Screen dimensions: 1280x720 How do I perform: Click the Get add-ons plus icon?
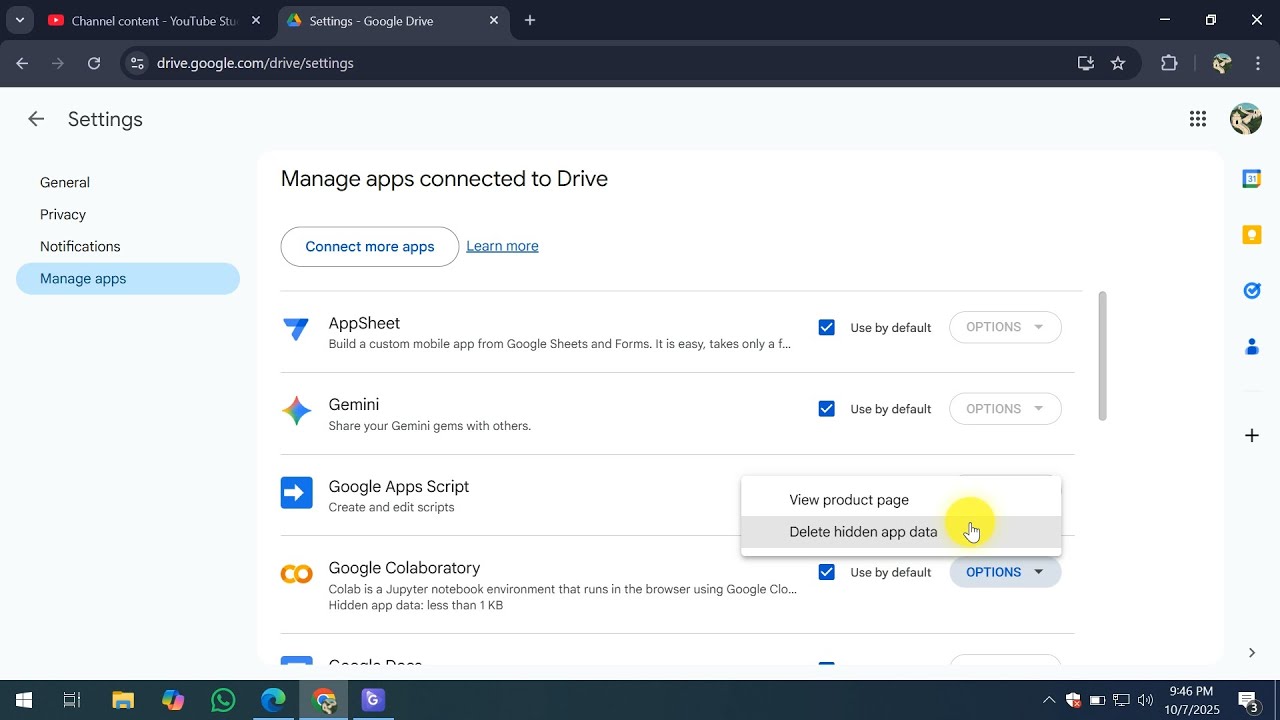point(1251,436)
